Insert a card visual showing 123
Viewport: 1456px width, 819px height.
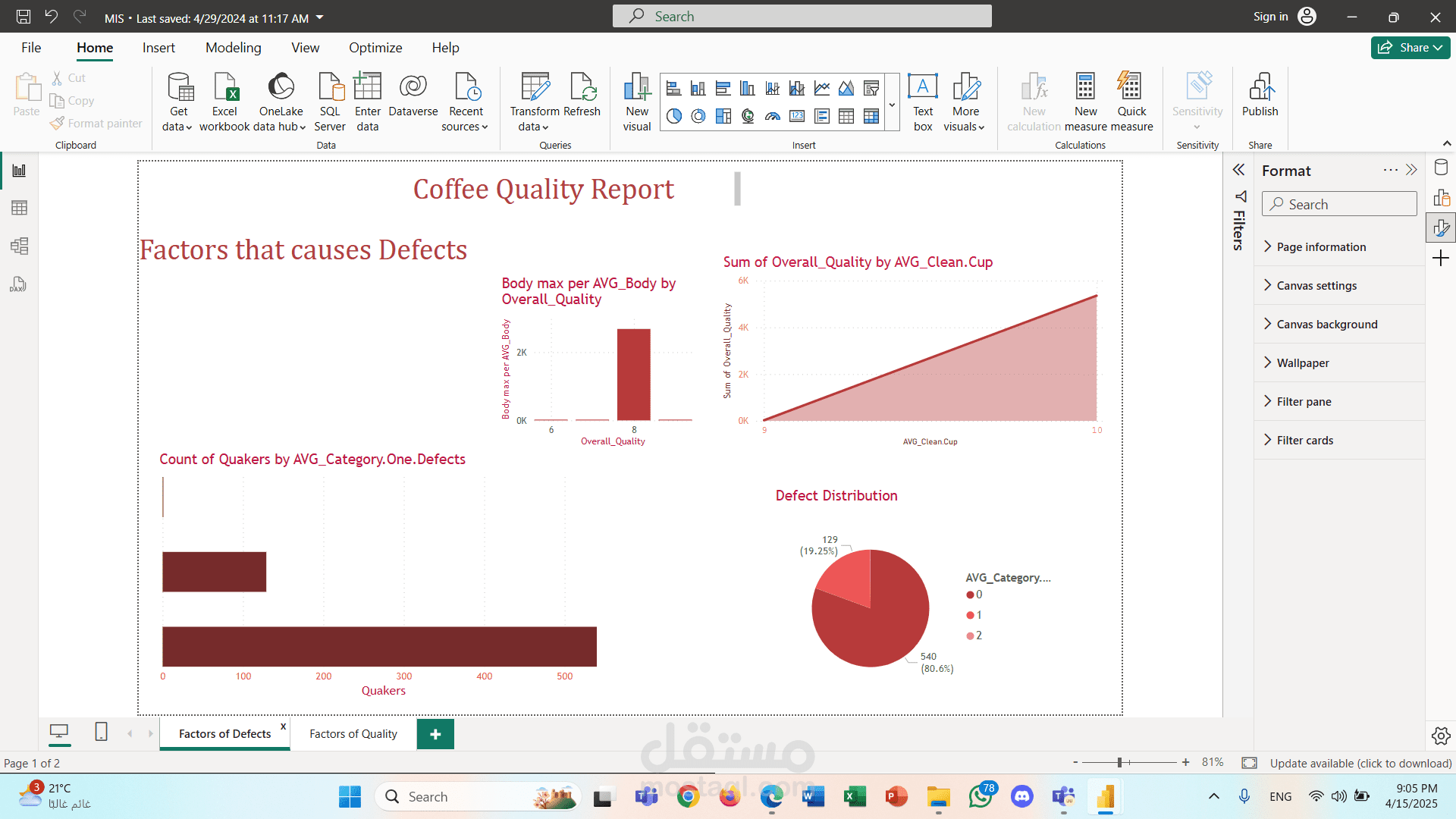pyautogui.click(x=797, y=116)
